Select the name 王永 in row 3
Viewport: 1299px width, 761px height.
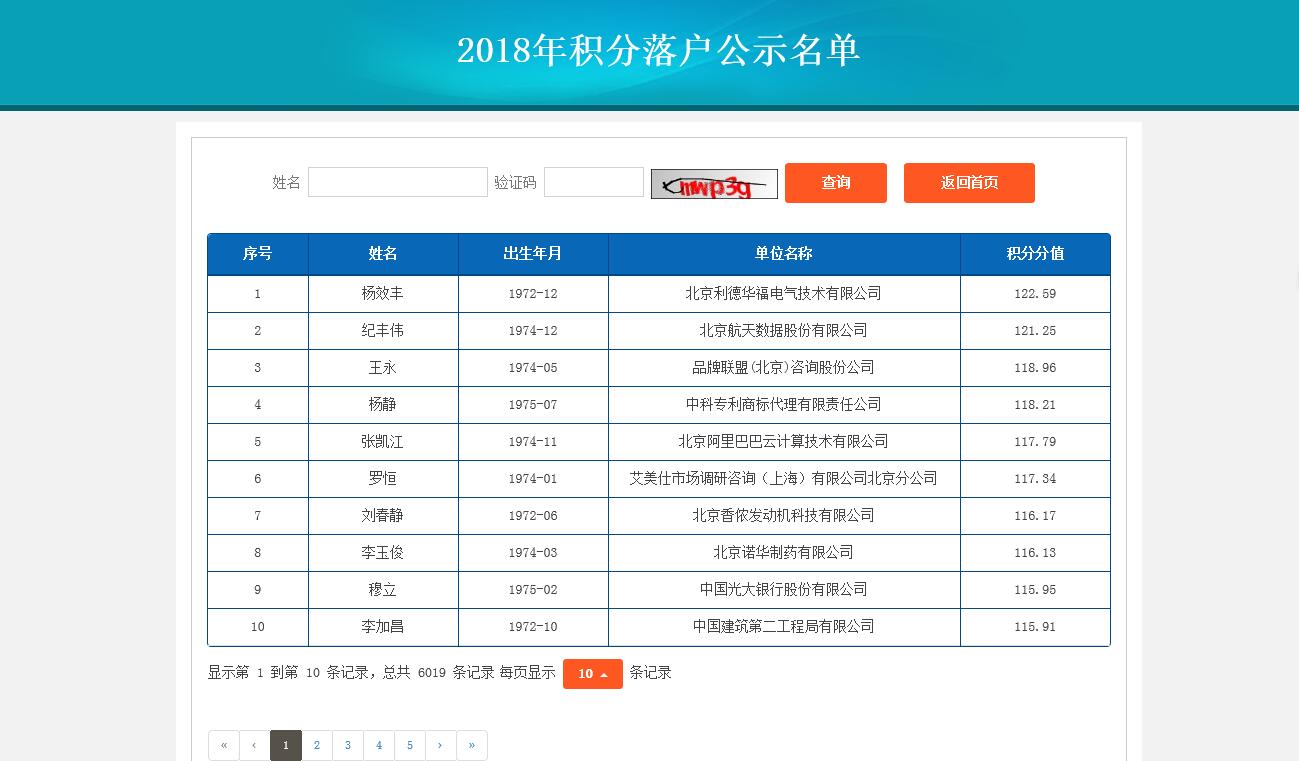click(x=383, y=368)
